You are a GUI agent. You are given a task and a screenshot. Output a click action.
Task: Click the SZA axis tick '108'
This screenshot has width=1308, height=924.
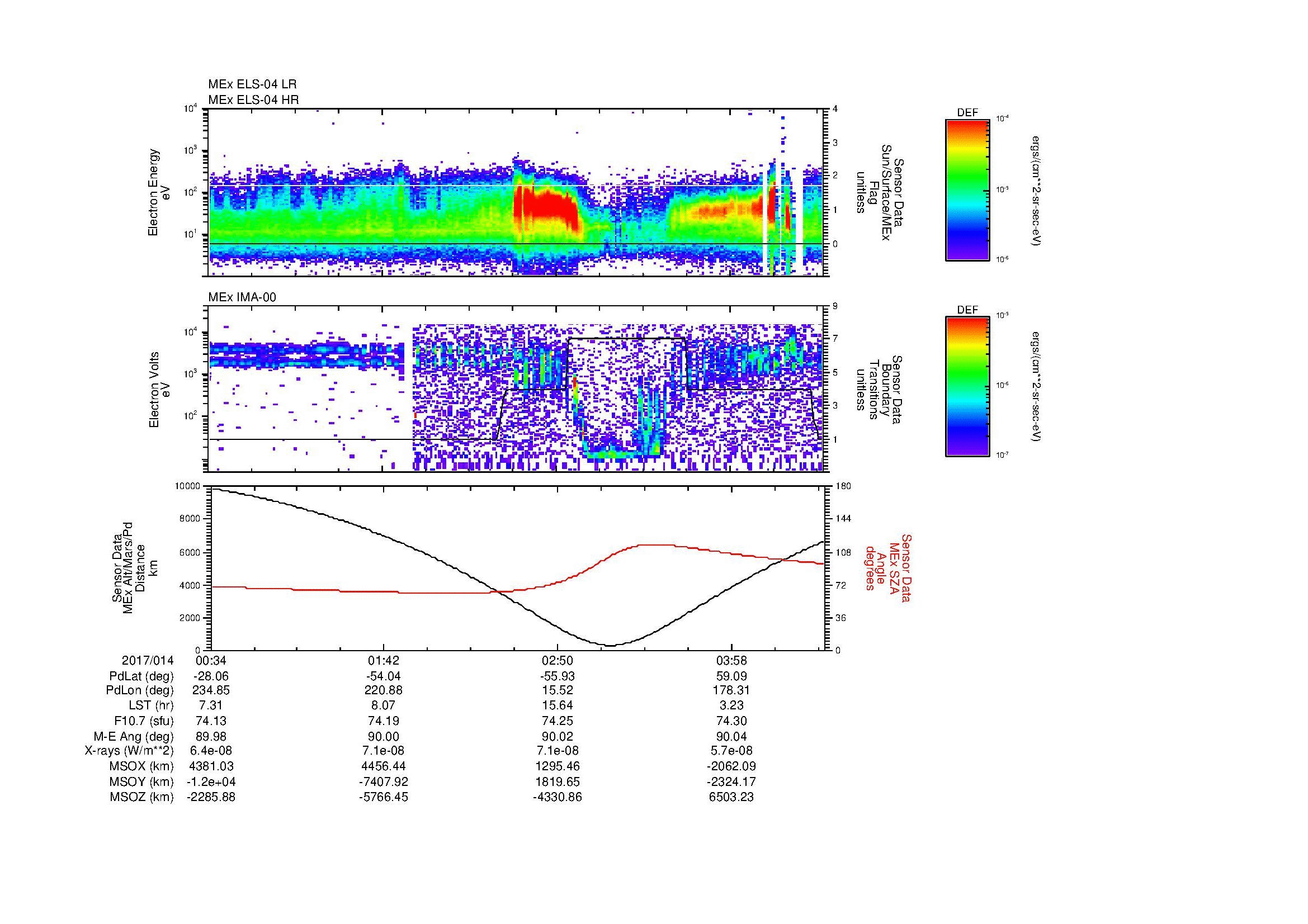[843, 552]
